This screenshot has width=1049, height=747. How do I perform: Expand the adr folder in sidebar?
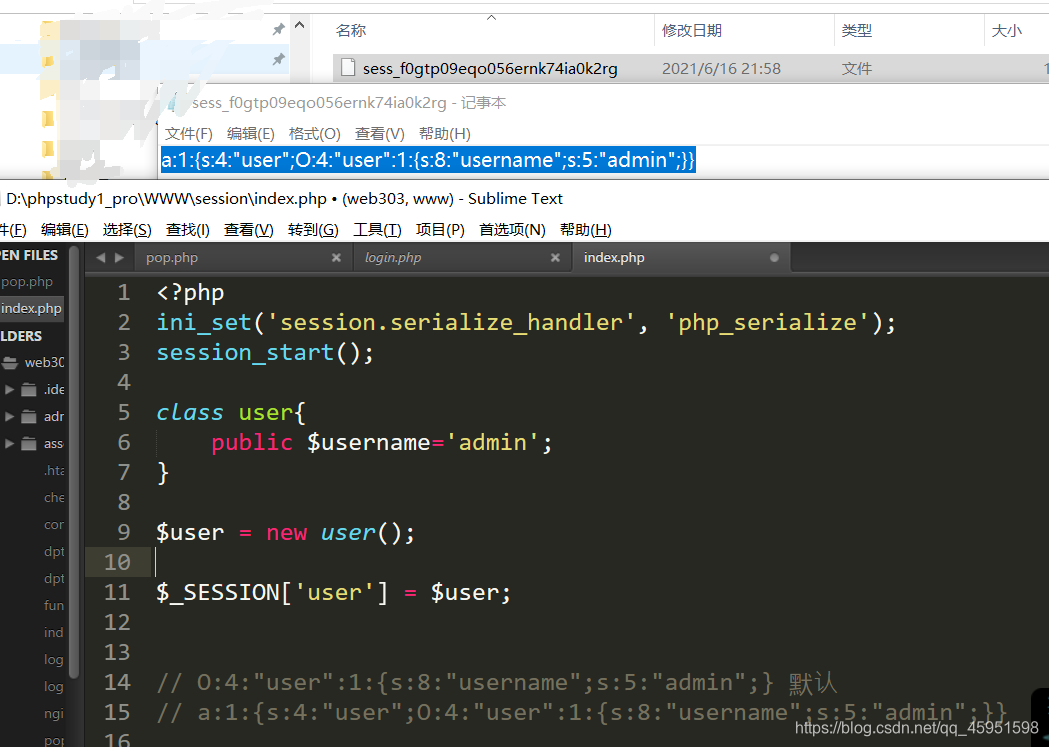9,416
